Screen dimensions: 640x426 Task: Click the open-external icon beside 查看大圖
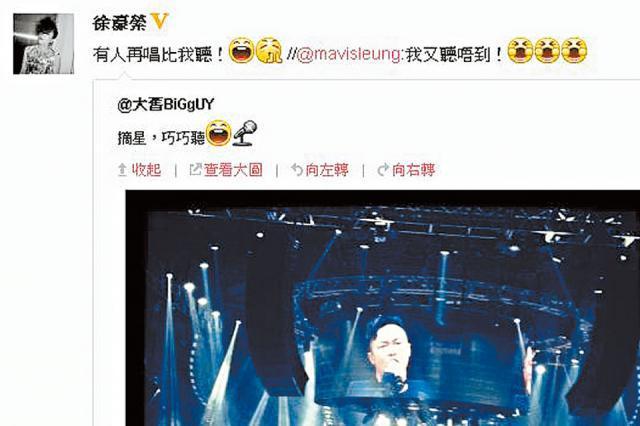(x=196, y=170)
